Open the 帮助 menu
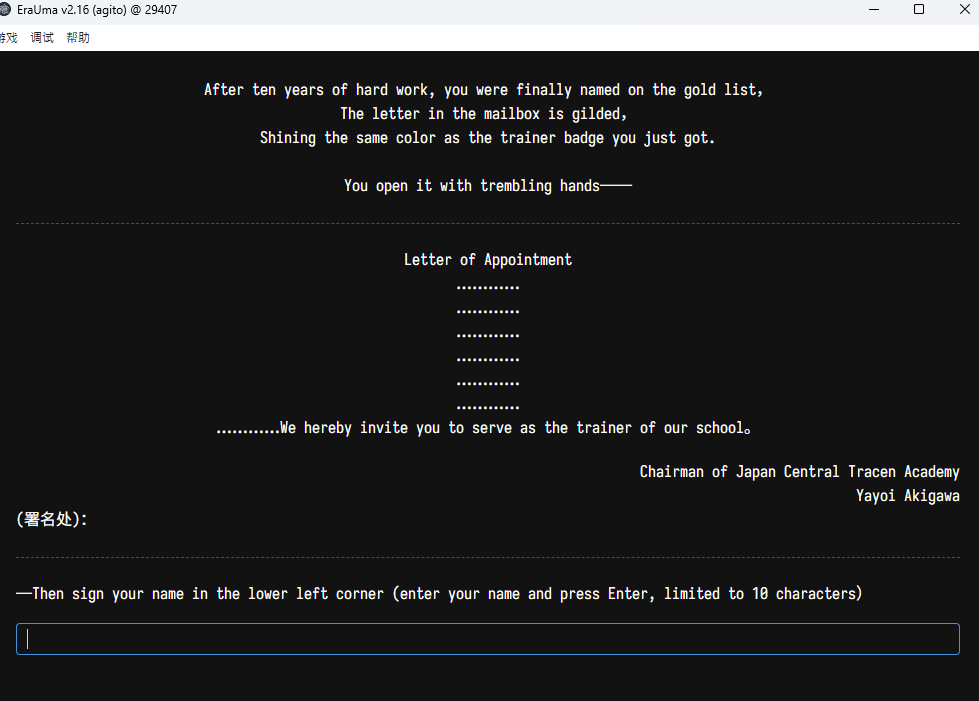 coord(77,38)
